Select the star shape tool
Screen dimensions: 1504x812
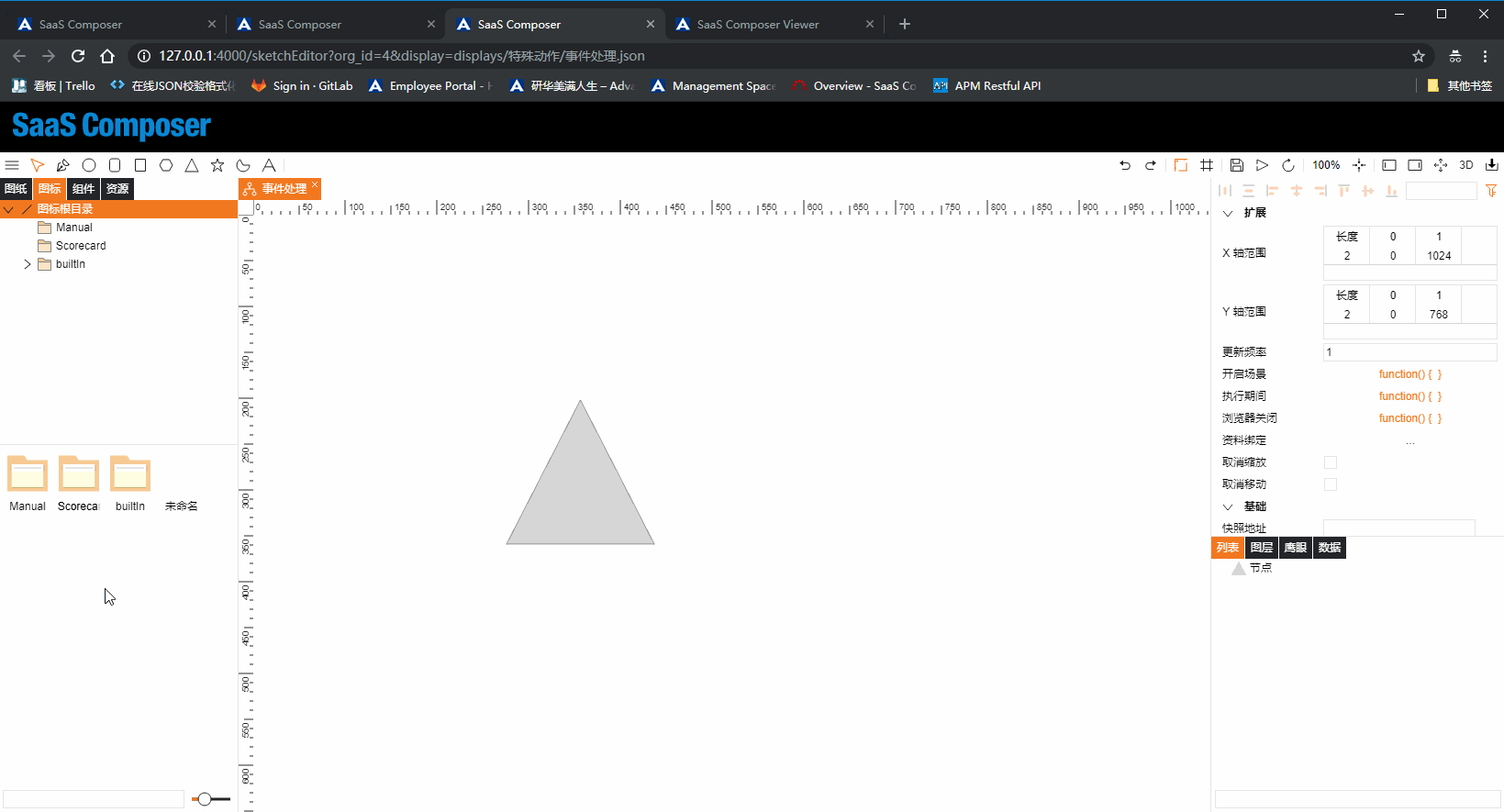tap(217, 165)
